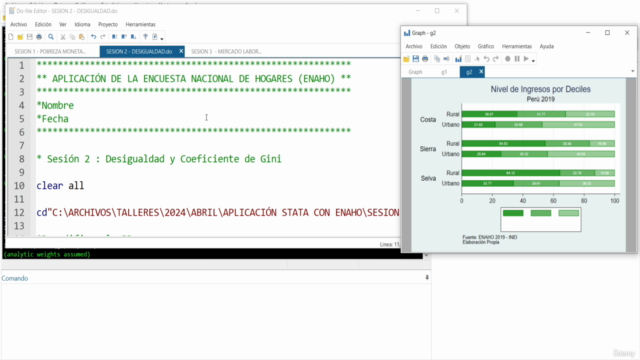Image resolution: width=640 pixels, height=360 pixels.
Task: Play a graph recording
Action: coord(527,59)
